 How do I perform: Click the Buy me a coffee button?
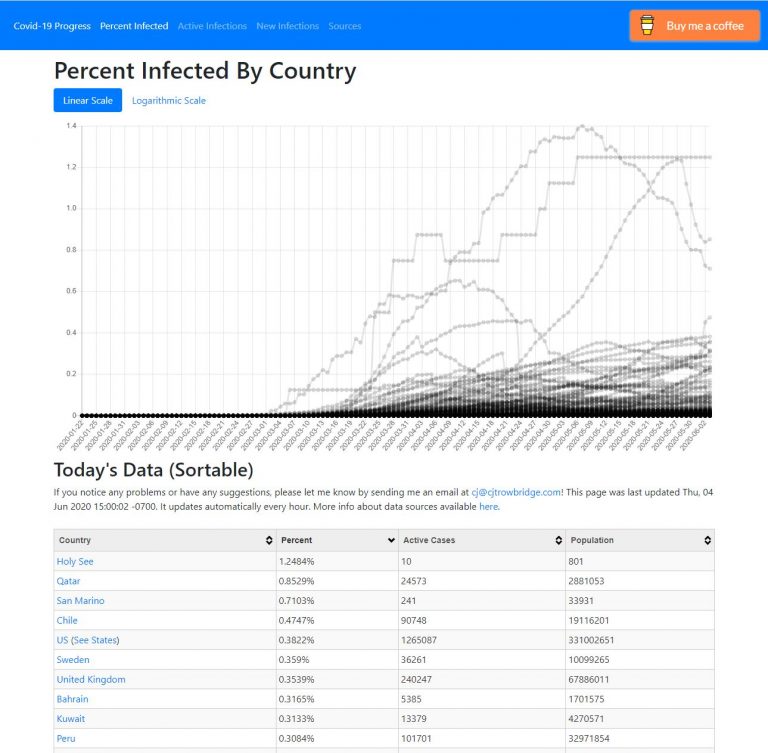click(695, 25)
